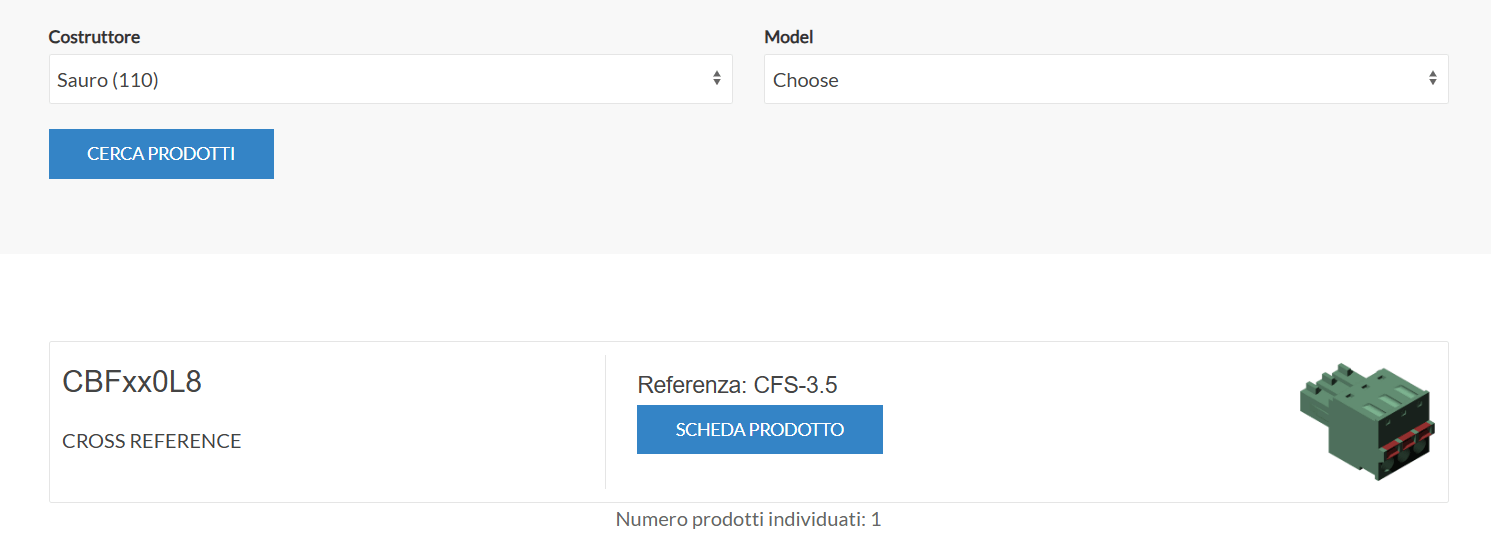Click the Referenza: CFS-3.5 text
Viewport: 1491px width, 559px height.
coord(737,385)
